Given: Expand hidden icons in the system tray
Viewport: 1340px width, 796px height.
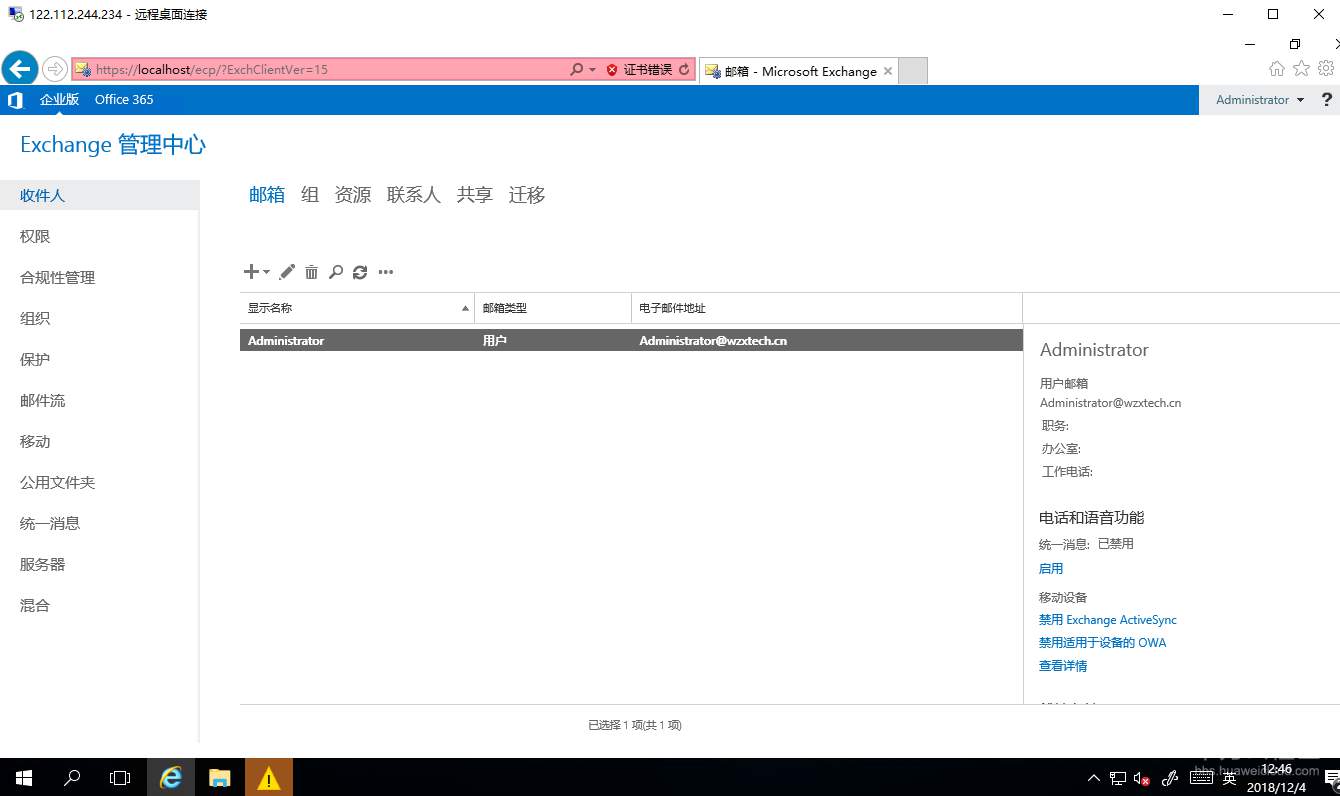Looking at the screenshot, I should pyautogui.click(x=1094, y=778).
